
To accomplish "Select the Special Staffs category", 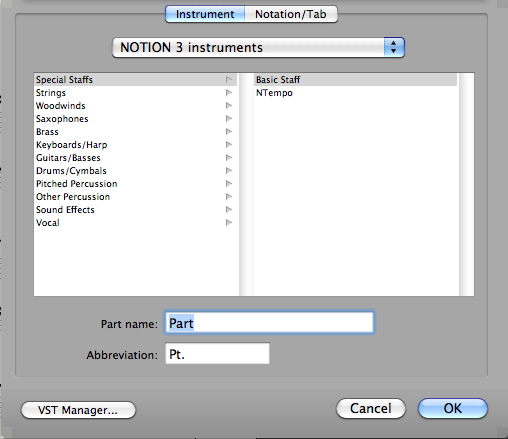I will [135, 80].
